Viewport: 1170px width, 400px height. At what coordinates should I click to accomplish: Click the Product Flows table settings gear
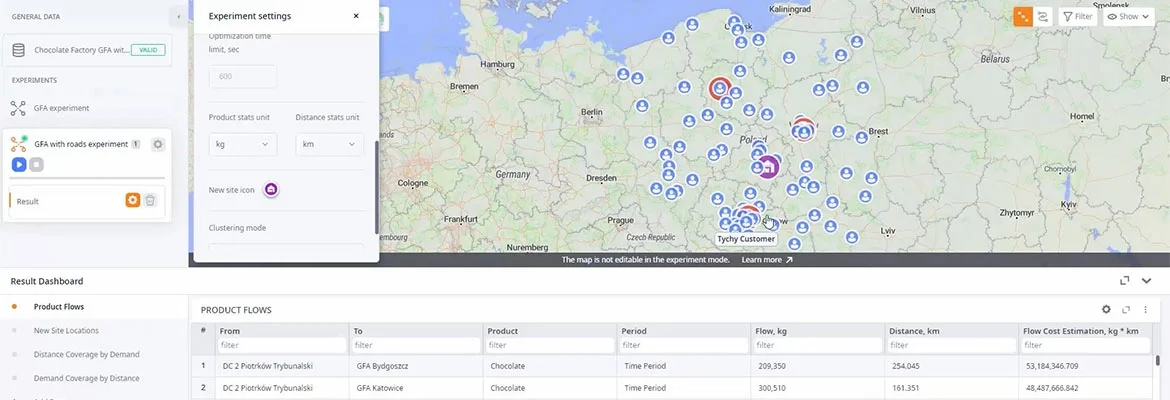click(1106, 310)
